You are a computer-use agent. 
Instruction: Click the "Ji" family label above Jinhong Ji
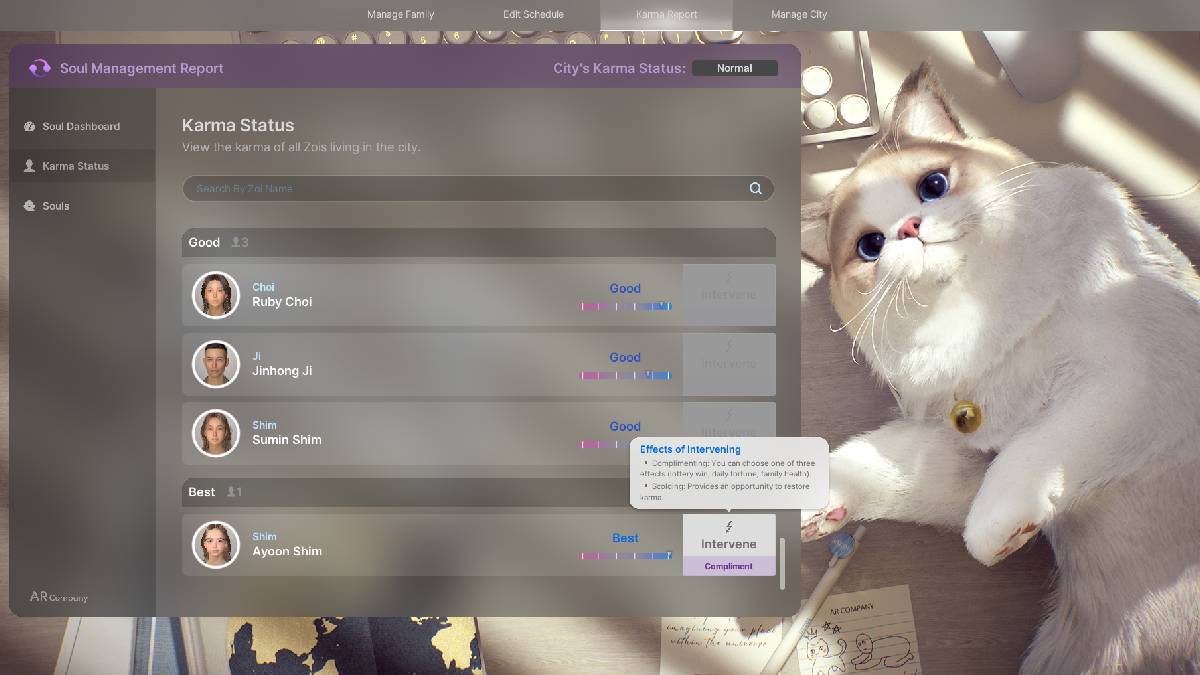point(257,356)
